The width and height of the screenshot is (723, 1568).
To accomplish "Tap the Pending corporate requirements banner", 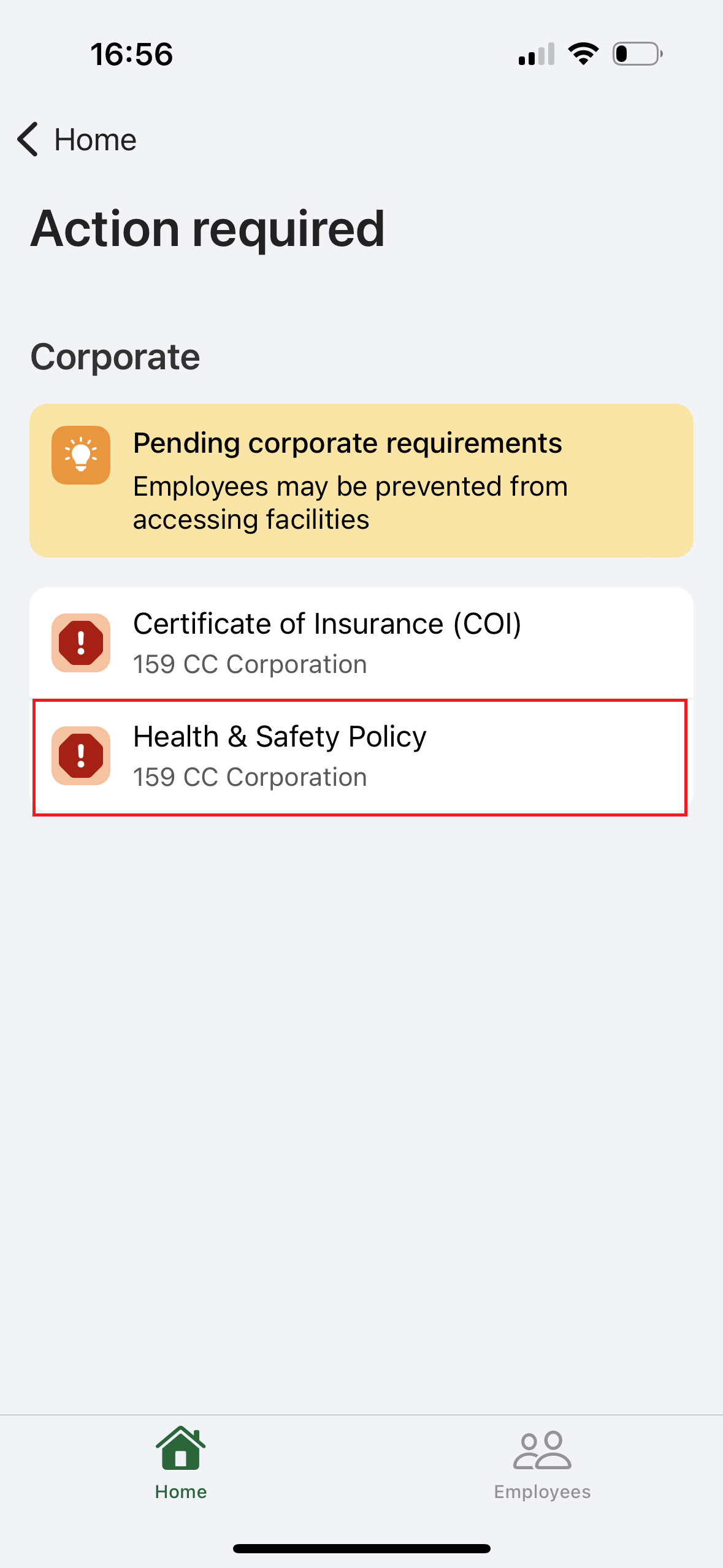I will point(361,480).
